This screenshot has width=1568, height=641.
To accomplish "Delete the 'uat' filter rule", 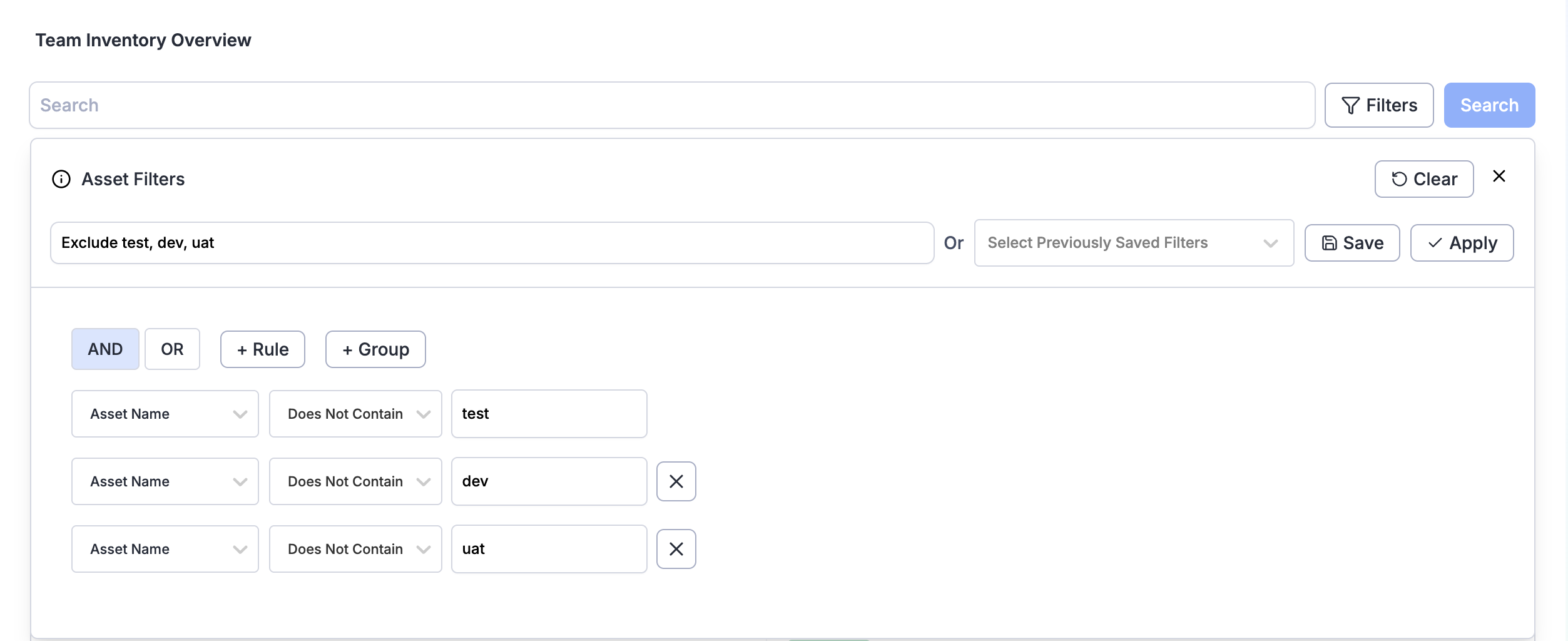I will [x=676, y=549].
